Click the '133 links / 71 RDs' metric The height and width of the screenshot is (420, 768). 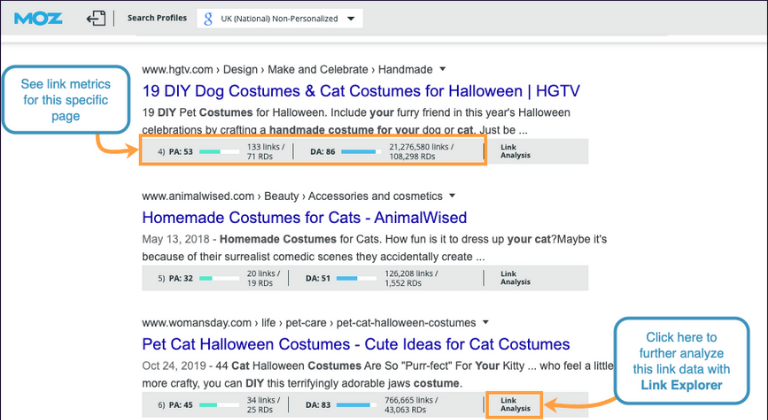(265, 151)
